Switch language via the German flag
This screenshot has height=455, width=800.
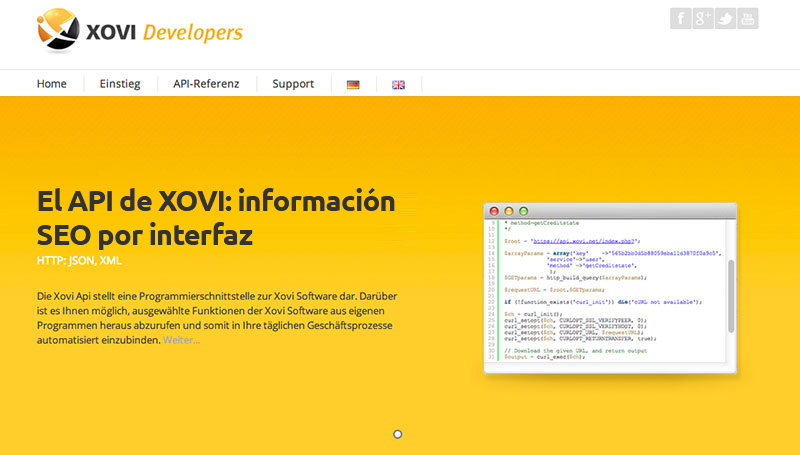(x=353, y=85)
